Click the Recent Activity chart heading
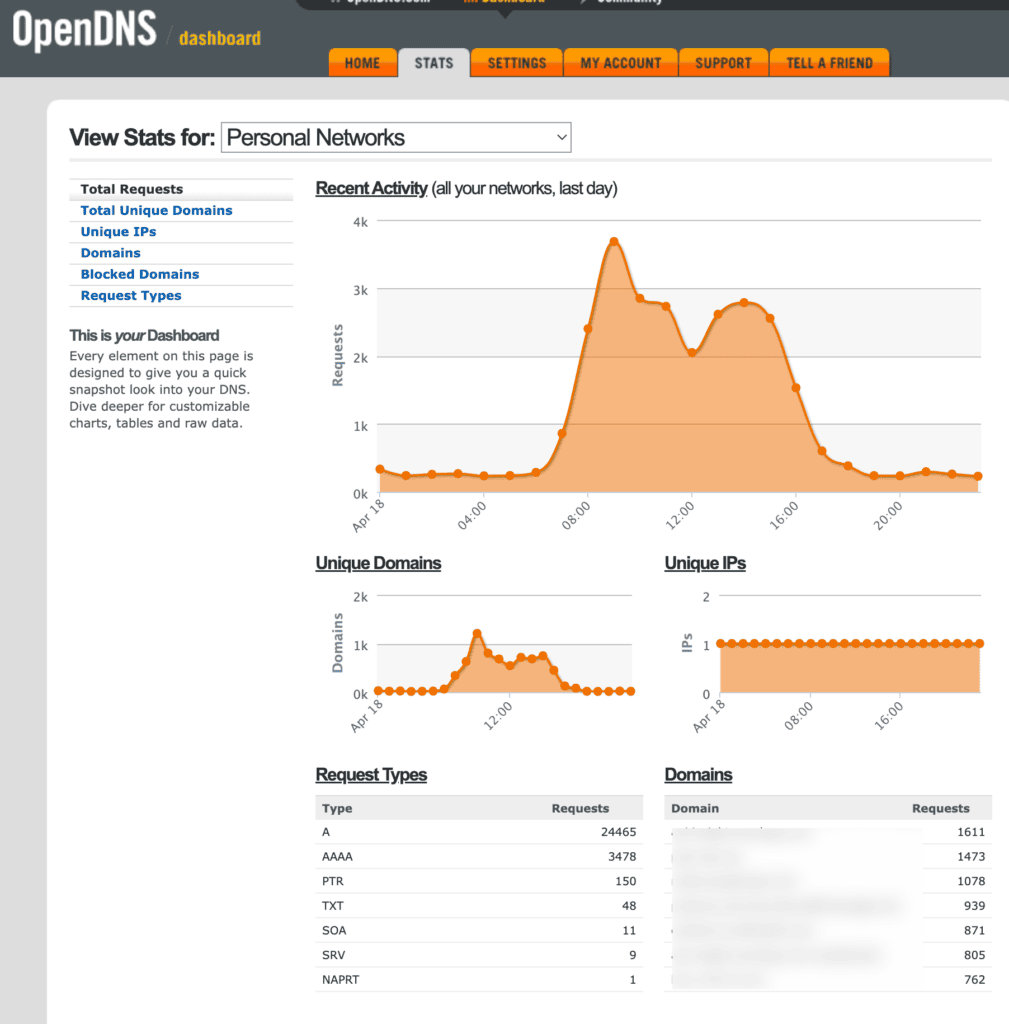 point(371,189)
